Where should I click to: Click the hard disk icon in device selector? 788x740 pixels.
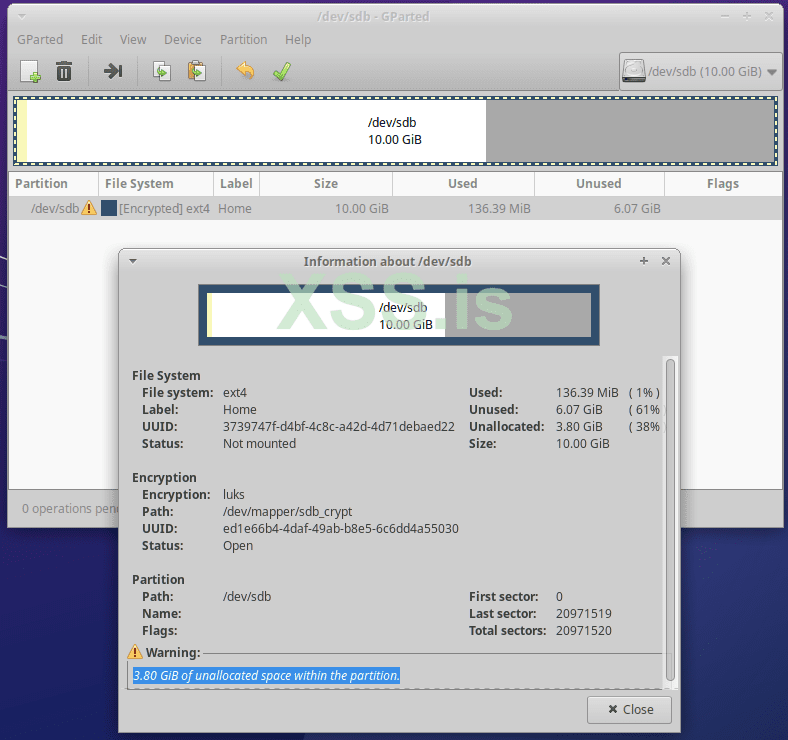pos(634,71)
